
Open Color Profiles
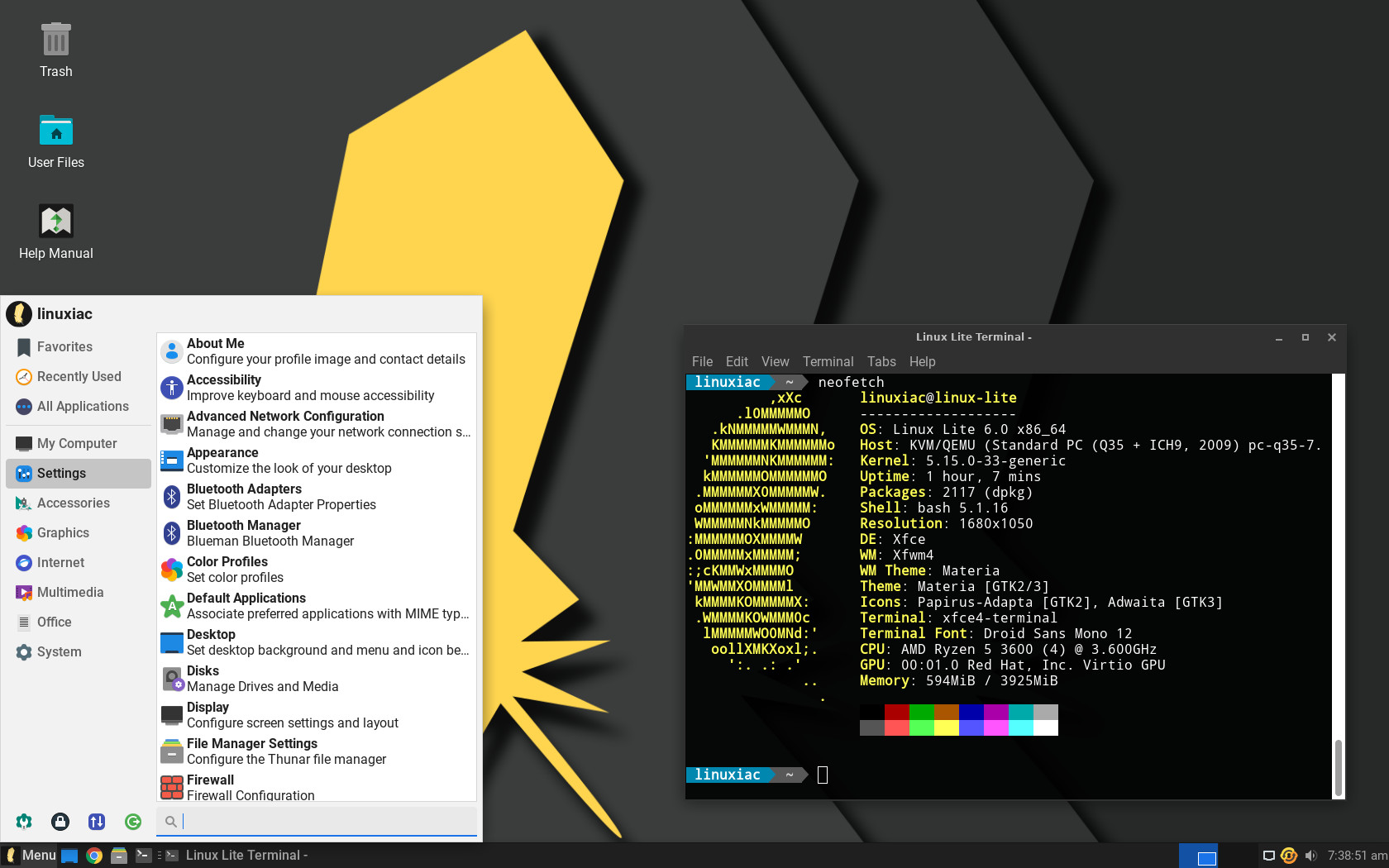click(x=317, y=570)
